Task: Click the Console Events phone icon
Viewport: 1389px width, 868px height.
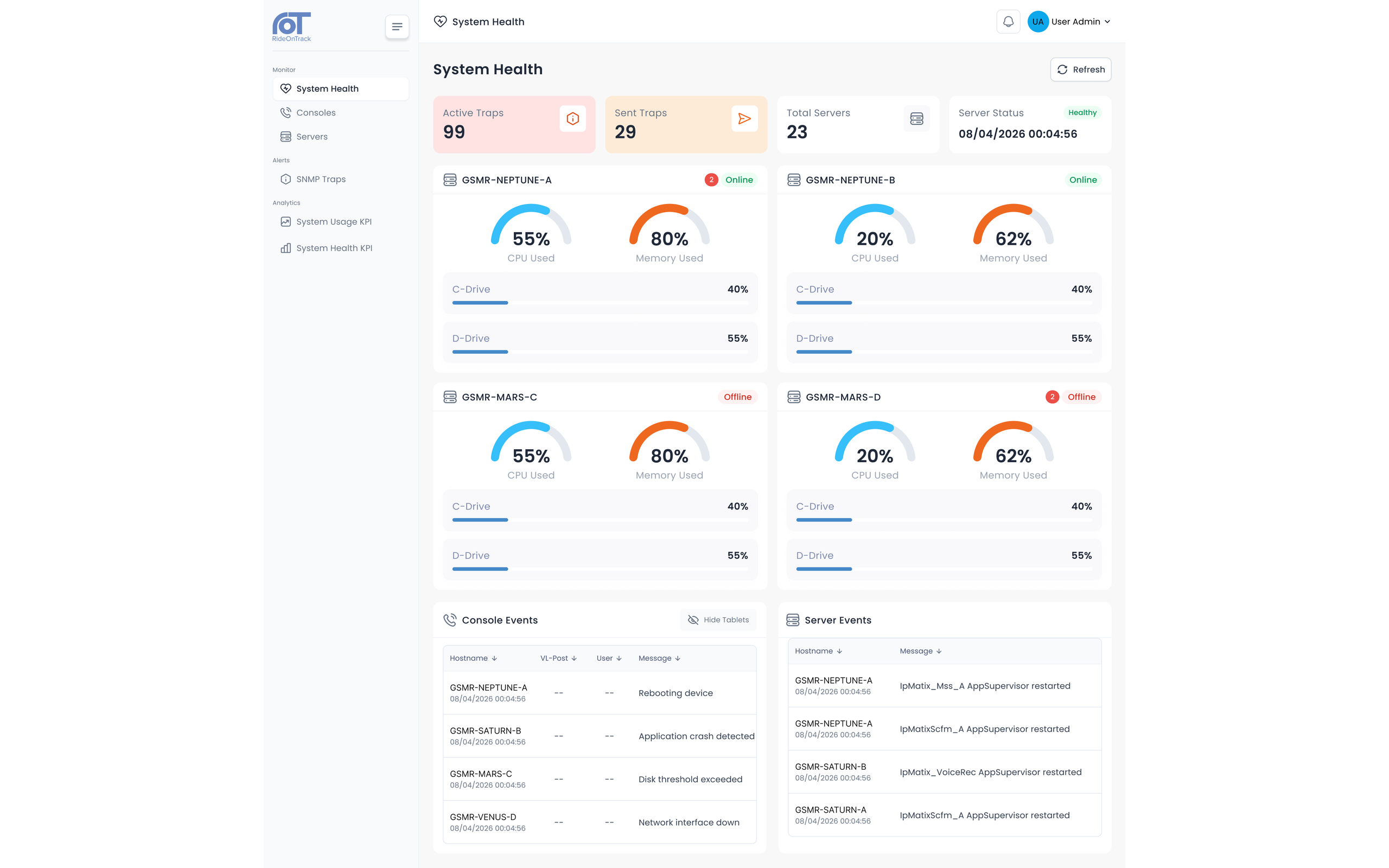Action: coord(450,620)
